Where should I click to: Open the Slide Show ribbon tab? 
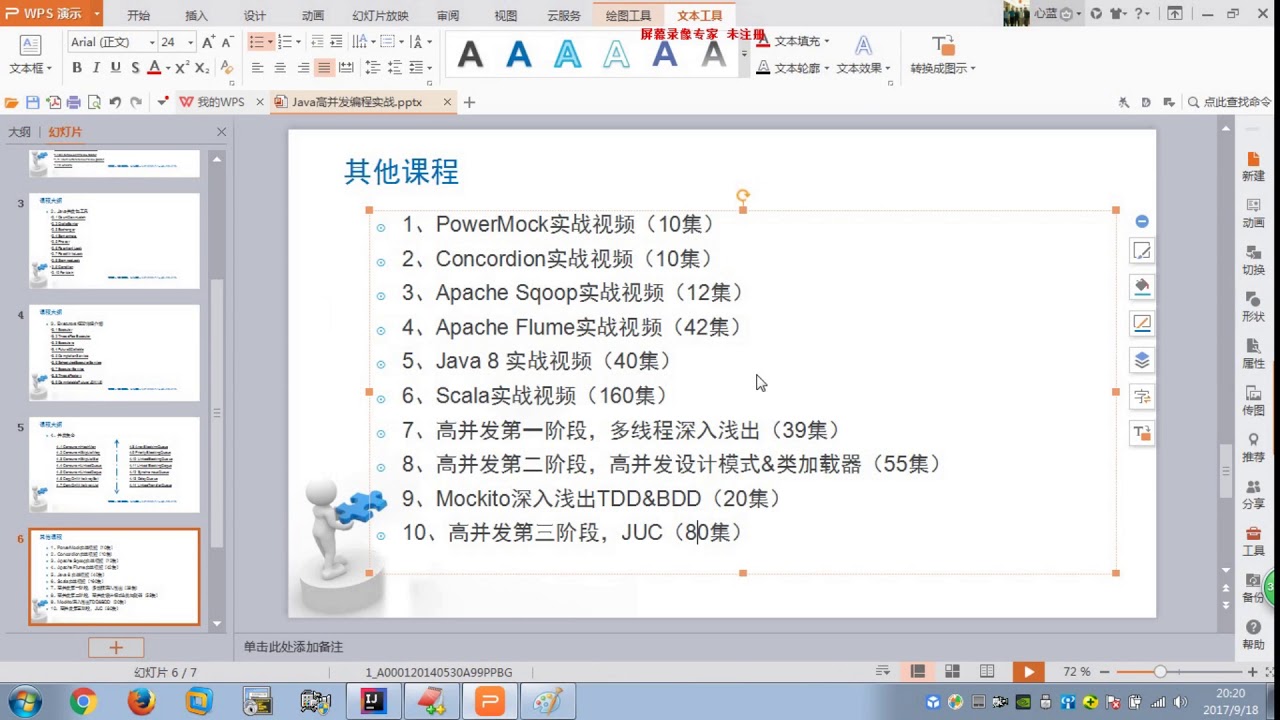(380, 16)
